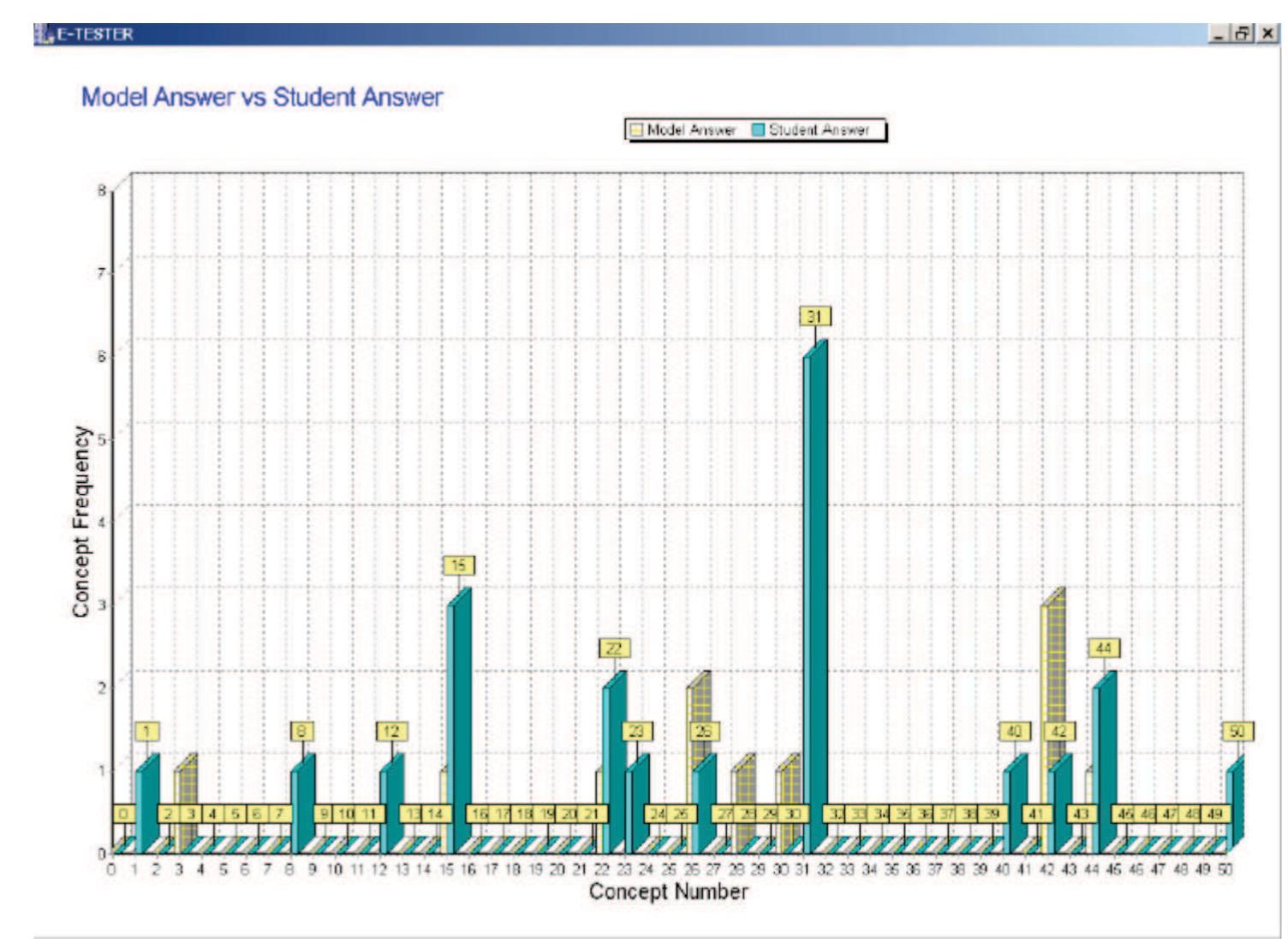This screenshot has height=943, width=1288.
Task: Click the yellow data label 44 above its bar
Action: pos(1104,649)
